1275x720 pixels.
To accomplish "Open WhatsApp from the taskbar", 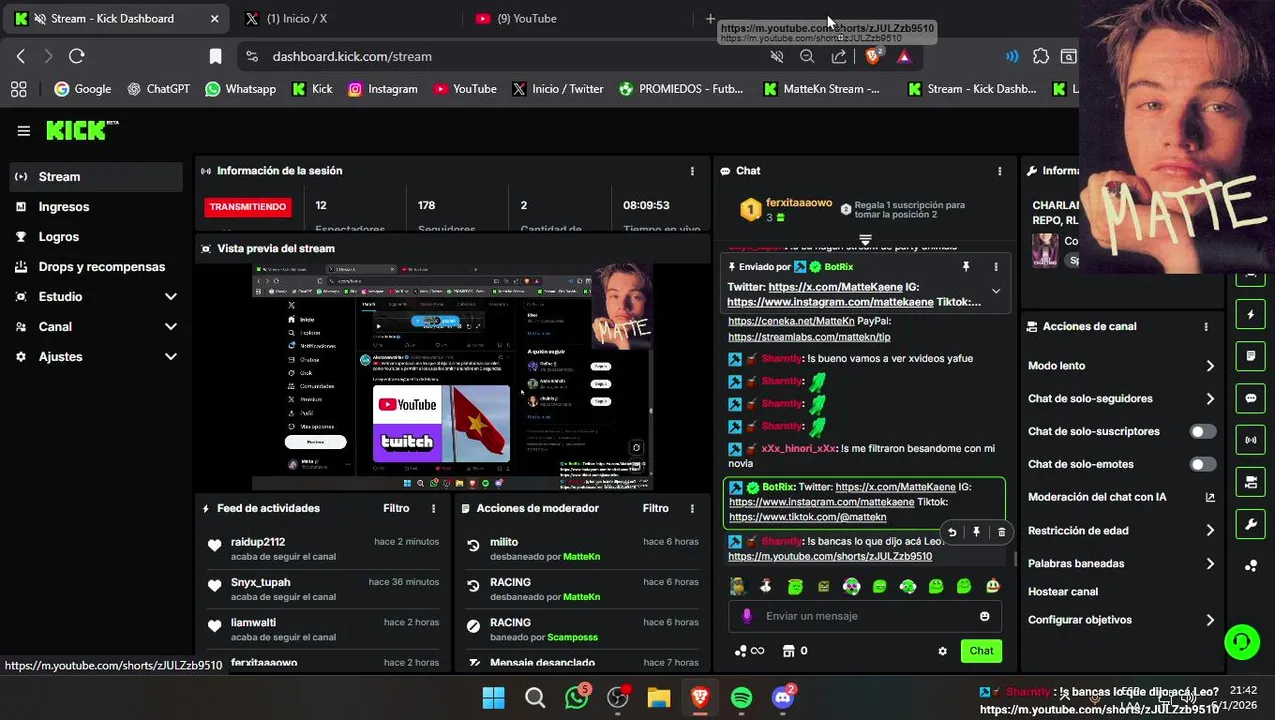I will point(577,697).
